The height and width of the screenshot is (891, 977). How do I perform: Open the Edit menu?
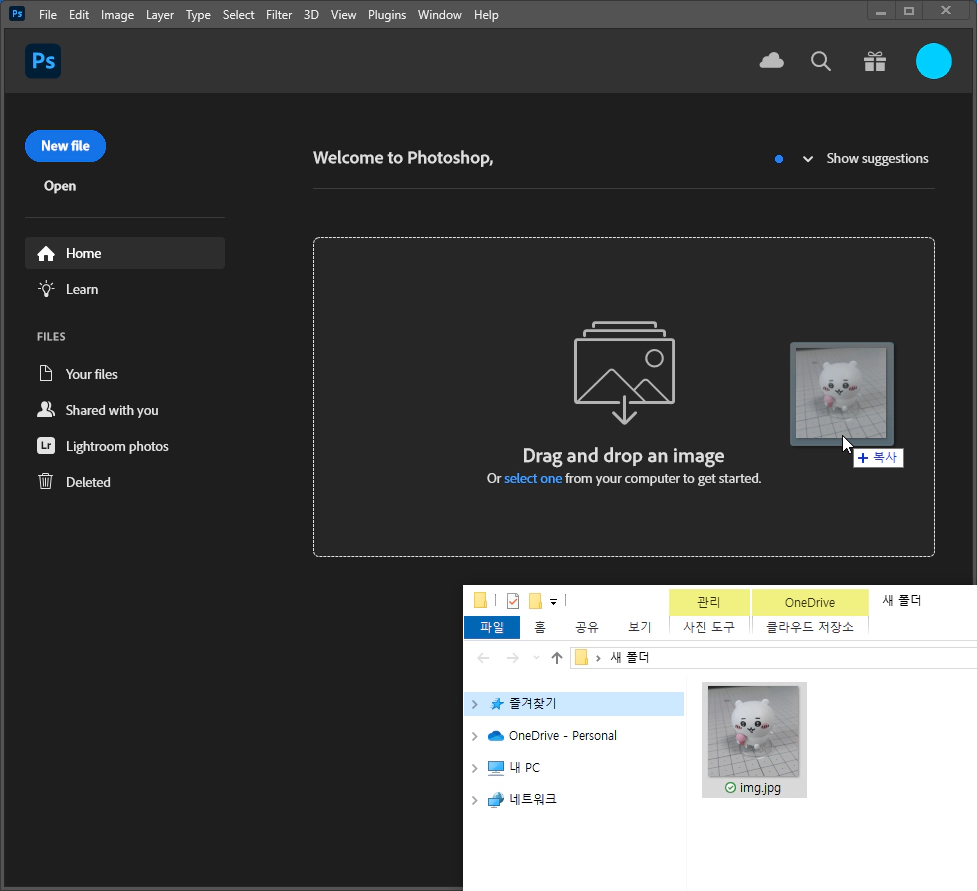click(x=79, y=15)
